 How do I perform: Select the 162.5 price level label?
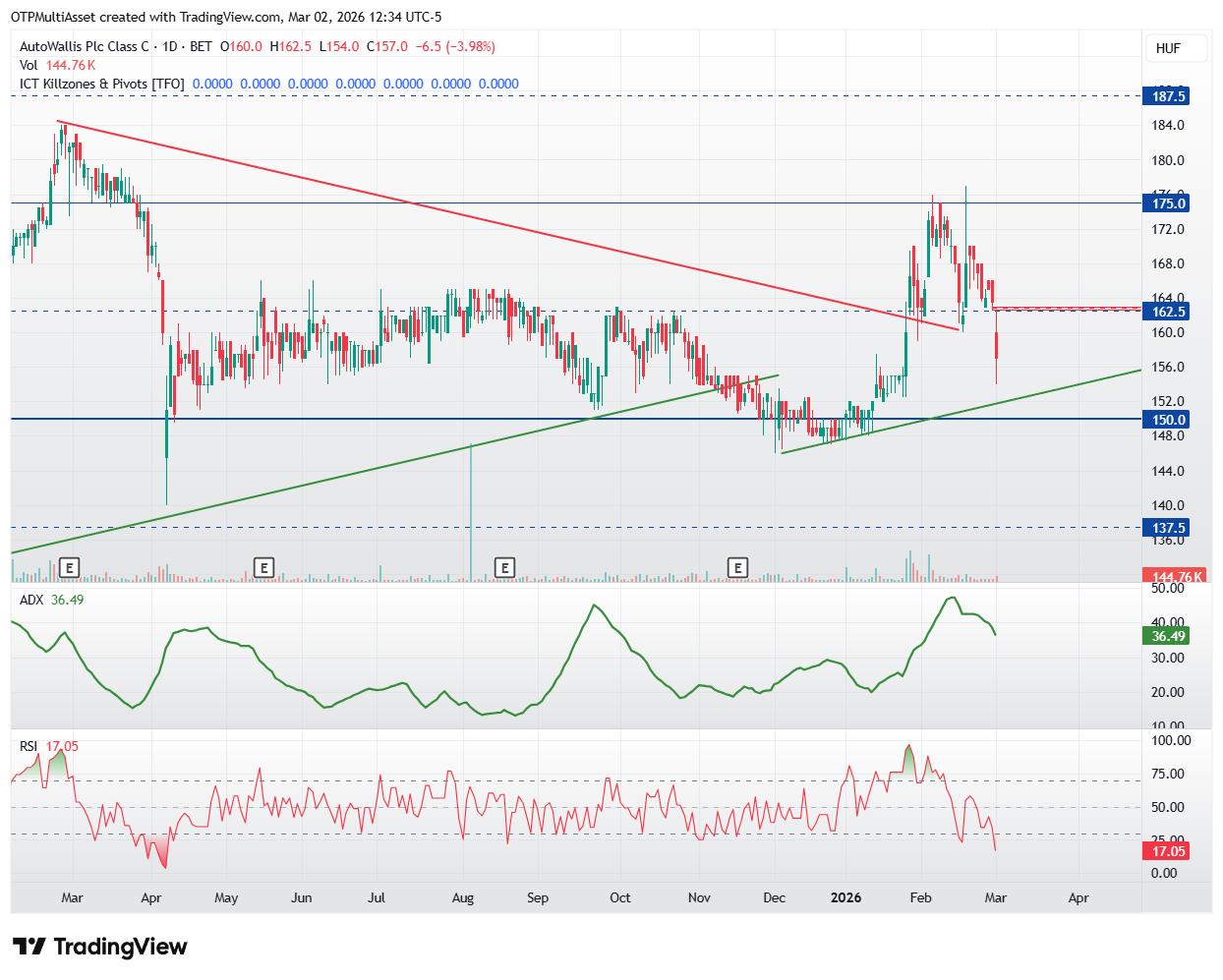point(1168,312)
